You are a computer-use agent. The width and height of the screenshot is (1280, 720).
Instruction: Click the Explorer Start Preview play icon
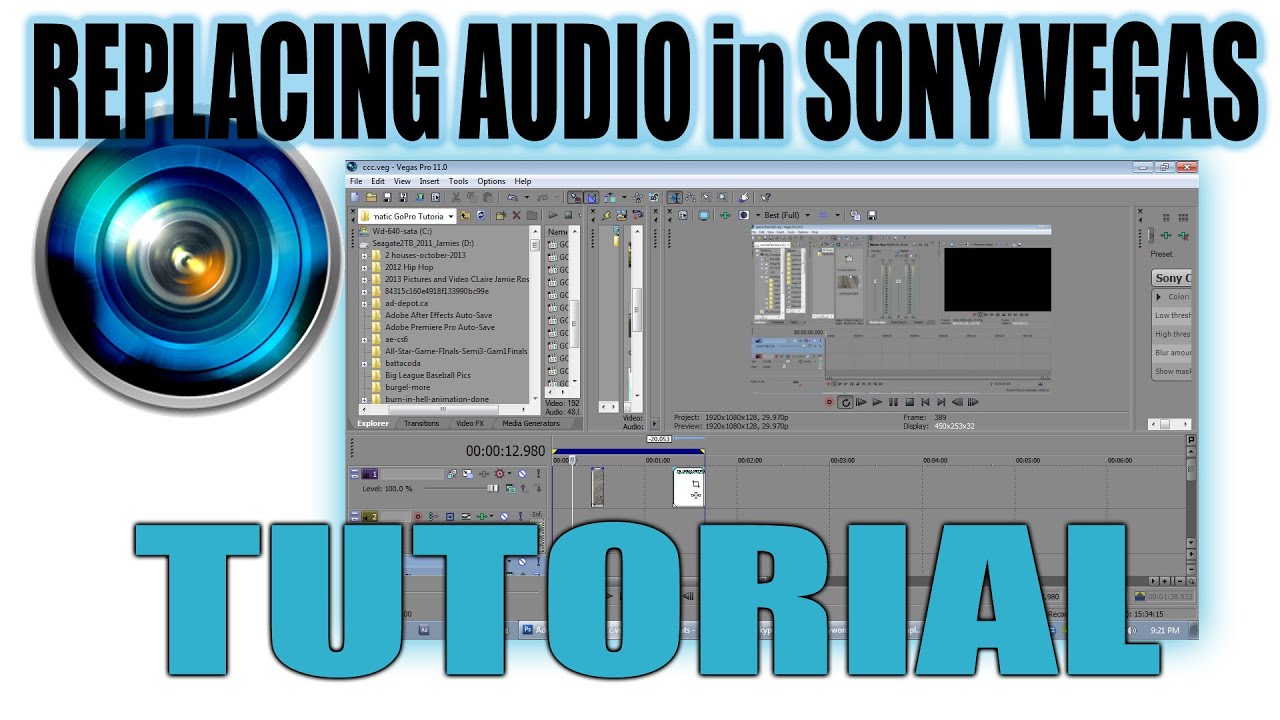coord(553,216)
